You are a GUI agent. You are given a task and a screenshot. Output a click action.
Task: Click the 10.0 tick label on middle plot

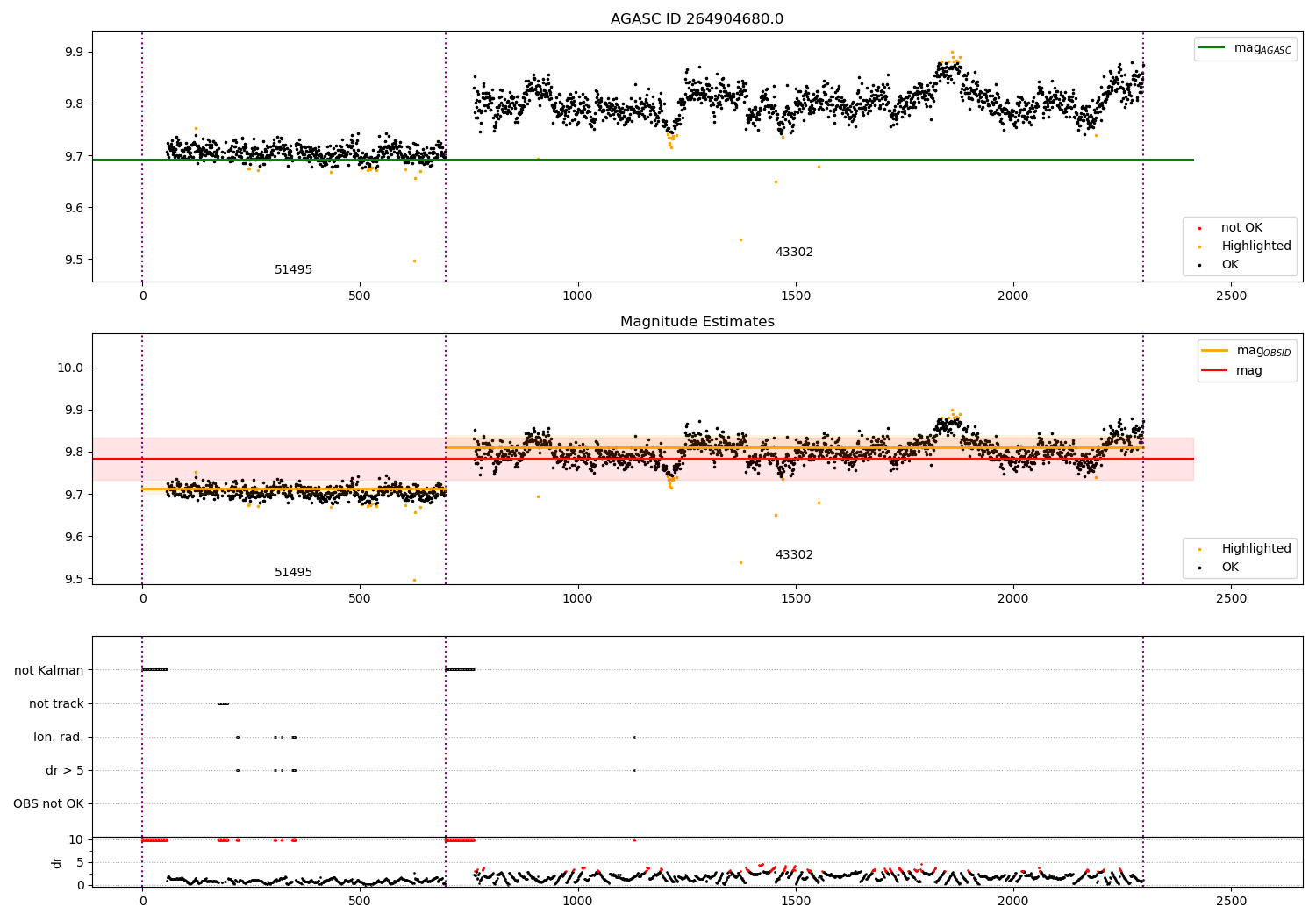point(70,368)
